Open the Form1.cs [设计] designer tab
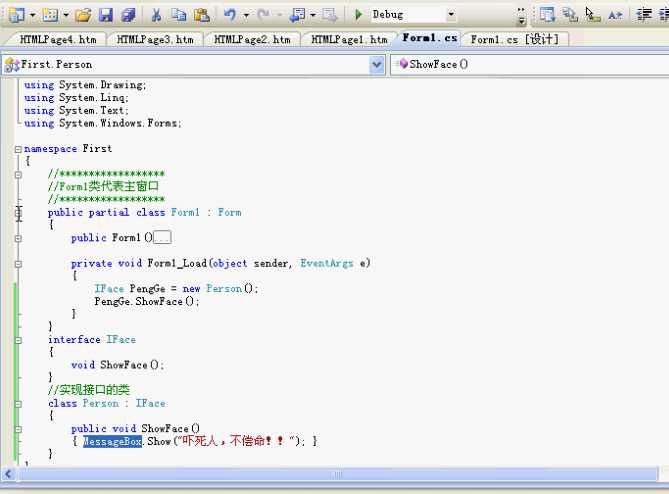 (x=515, y=40)
